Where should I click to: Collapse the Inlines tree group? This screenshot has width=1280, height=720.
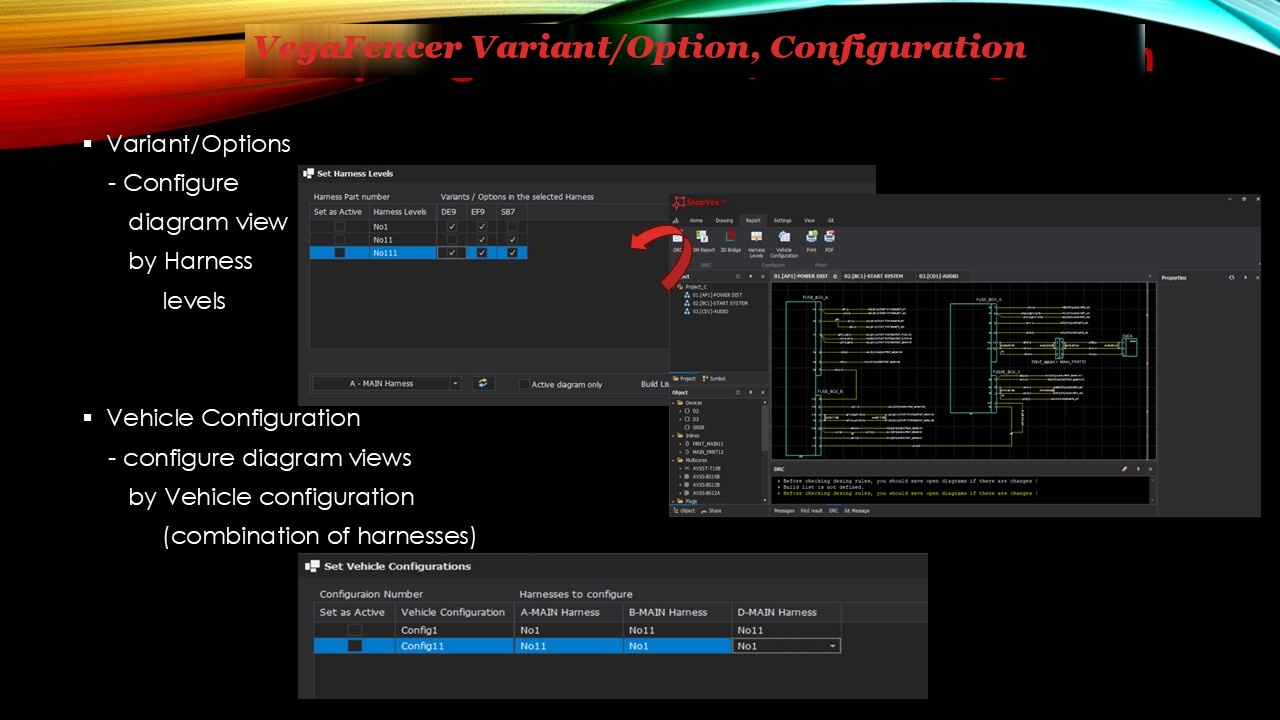tap(673, 436)
